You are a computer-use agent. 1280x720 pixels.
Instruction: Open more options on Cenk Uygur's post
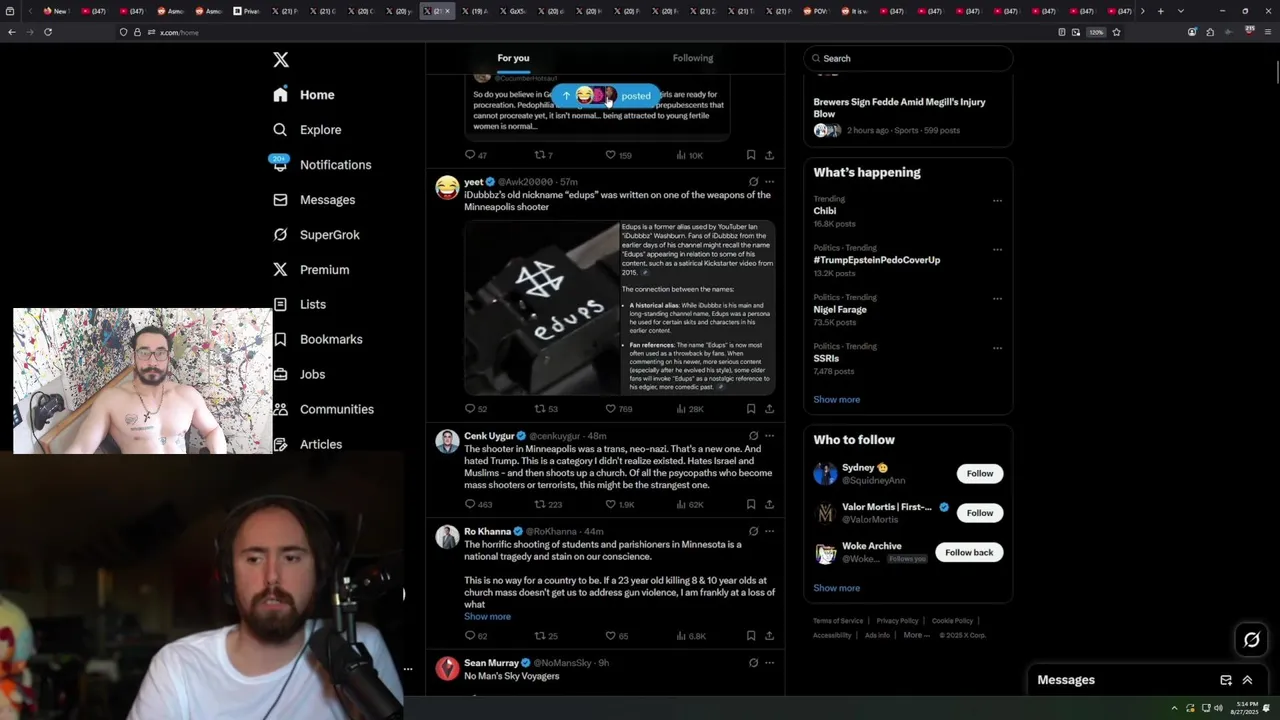click(x=769, y=436)
